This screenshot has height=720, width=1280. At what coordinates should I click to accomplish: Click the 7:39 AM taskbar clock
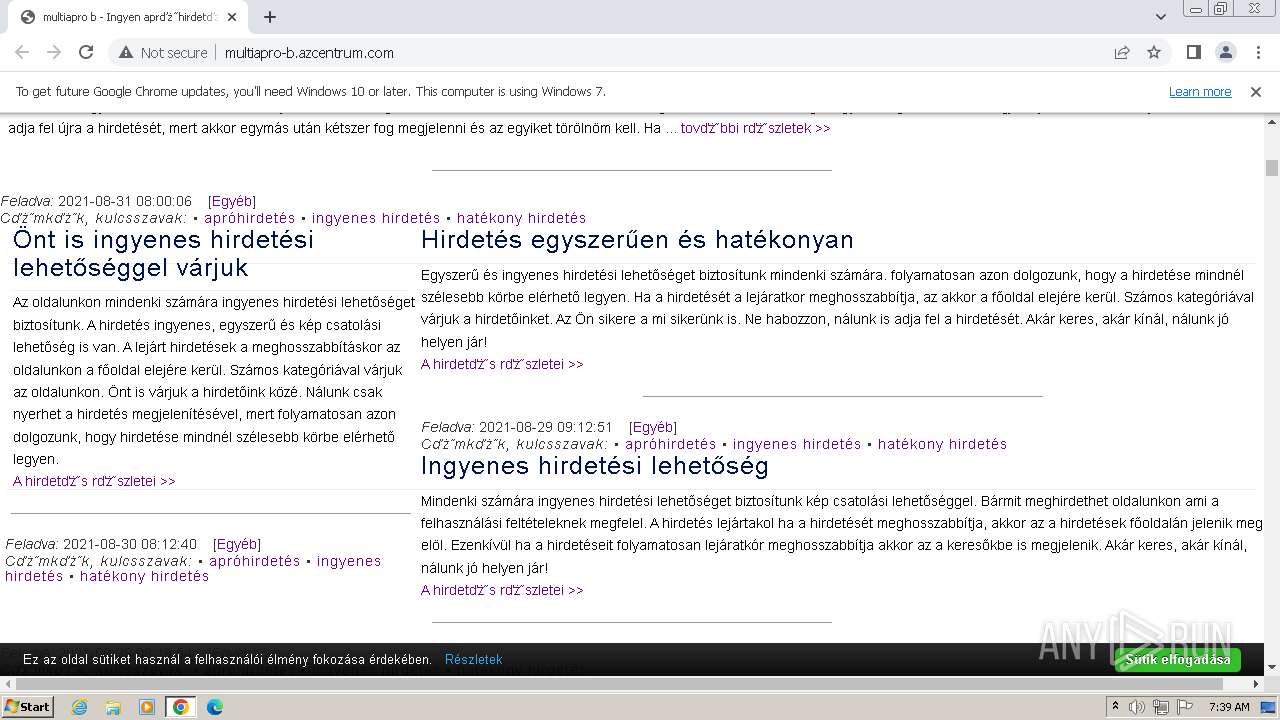[x=1229, y=707]
